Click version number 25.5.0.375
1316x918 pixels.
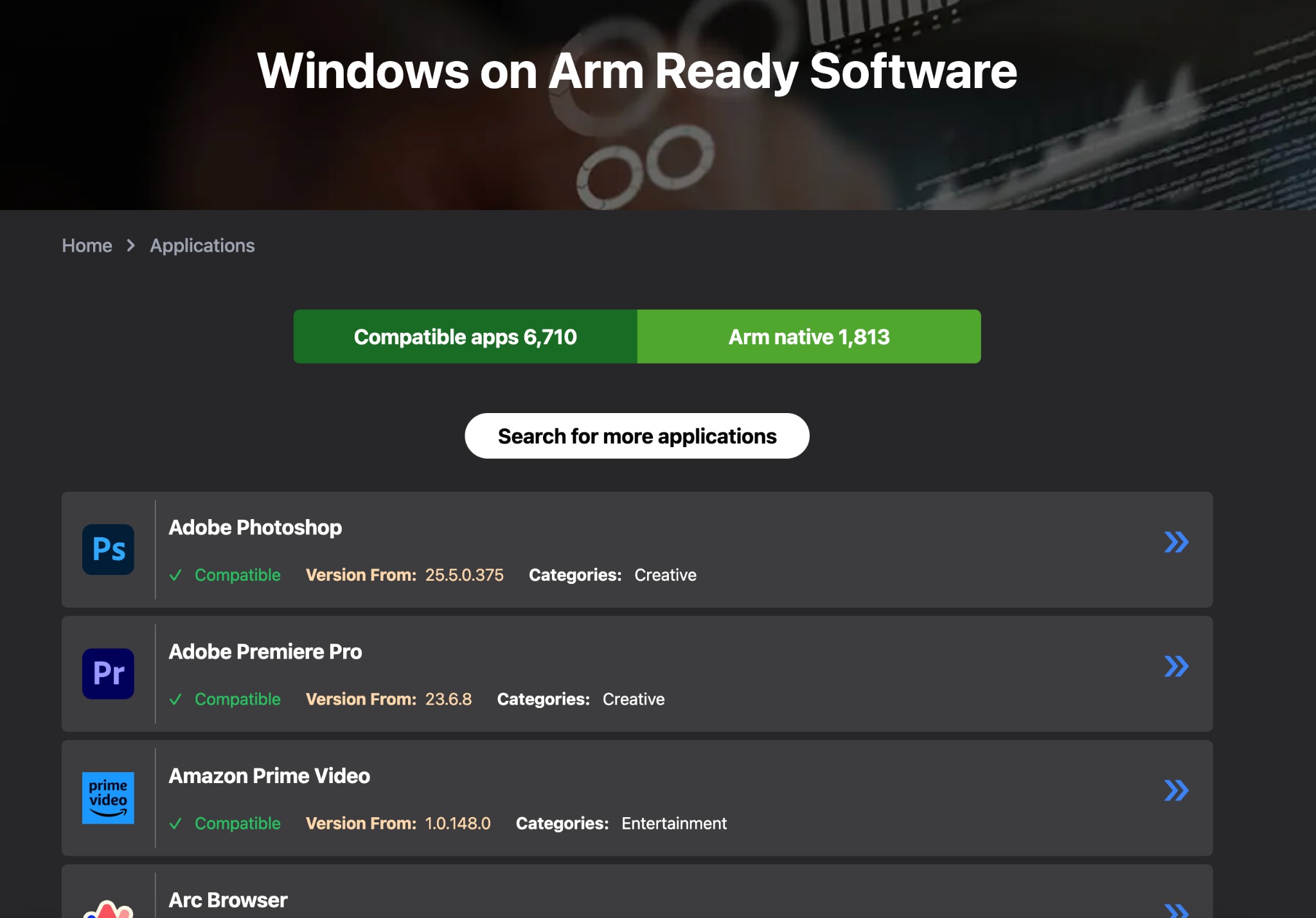pos(465,575)
